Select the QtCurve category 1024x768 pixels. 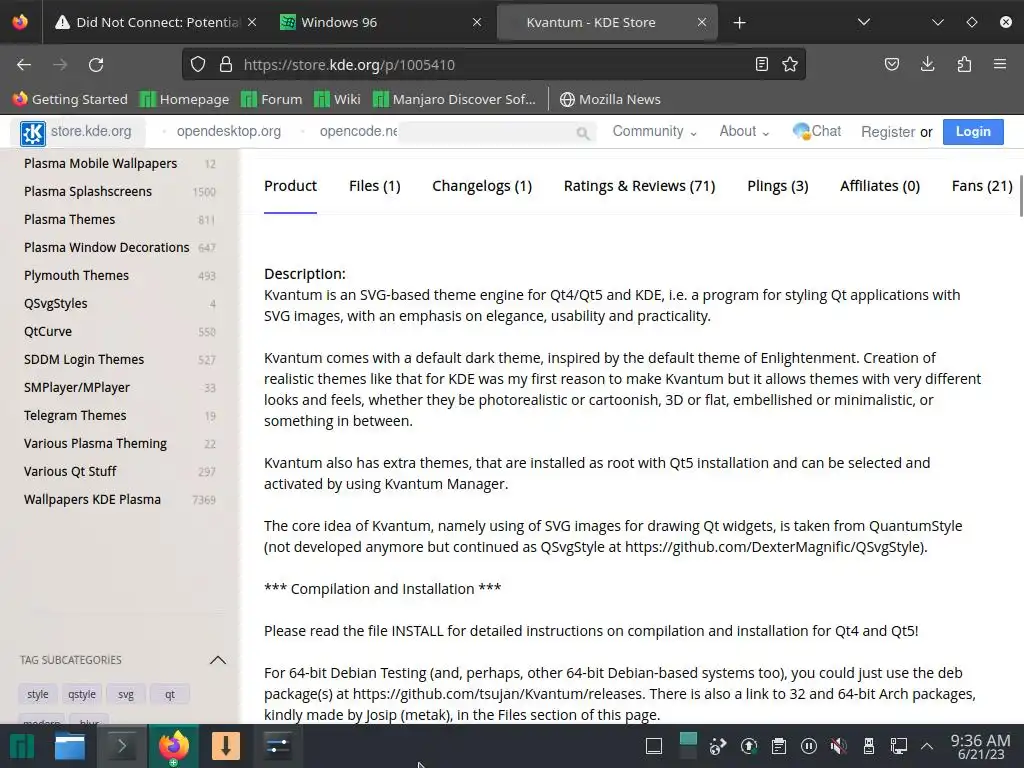[48, 332]
